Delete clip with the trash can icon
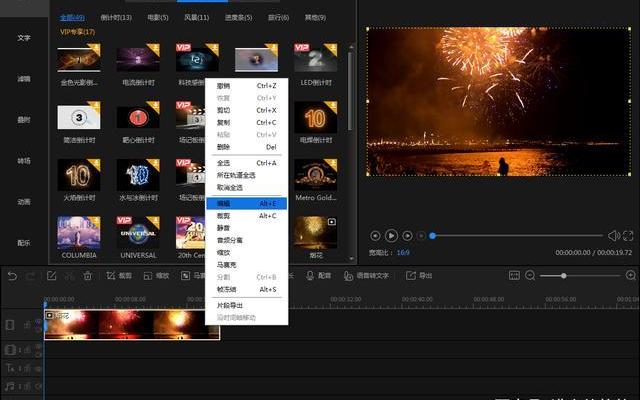Image resolution: width=640 pixels, height=400 pixels. tap(88, 276)
